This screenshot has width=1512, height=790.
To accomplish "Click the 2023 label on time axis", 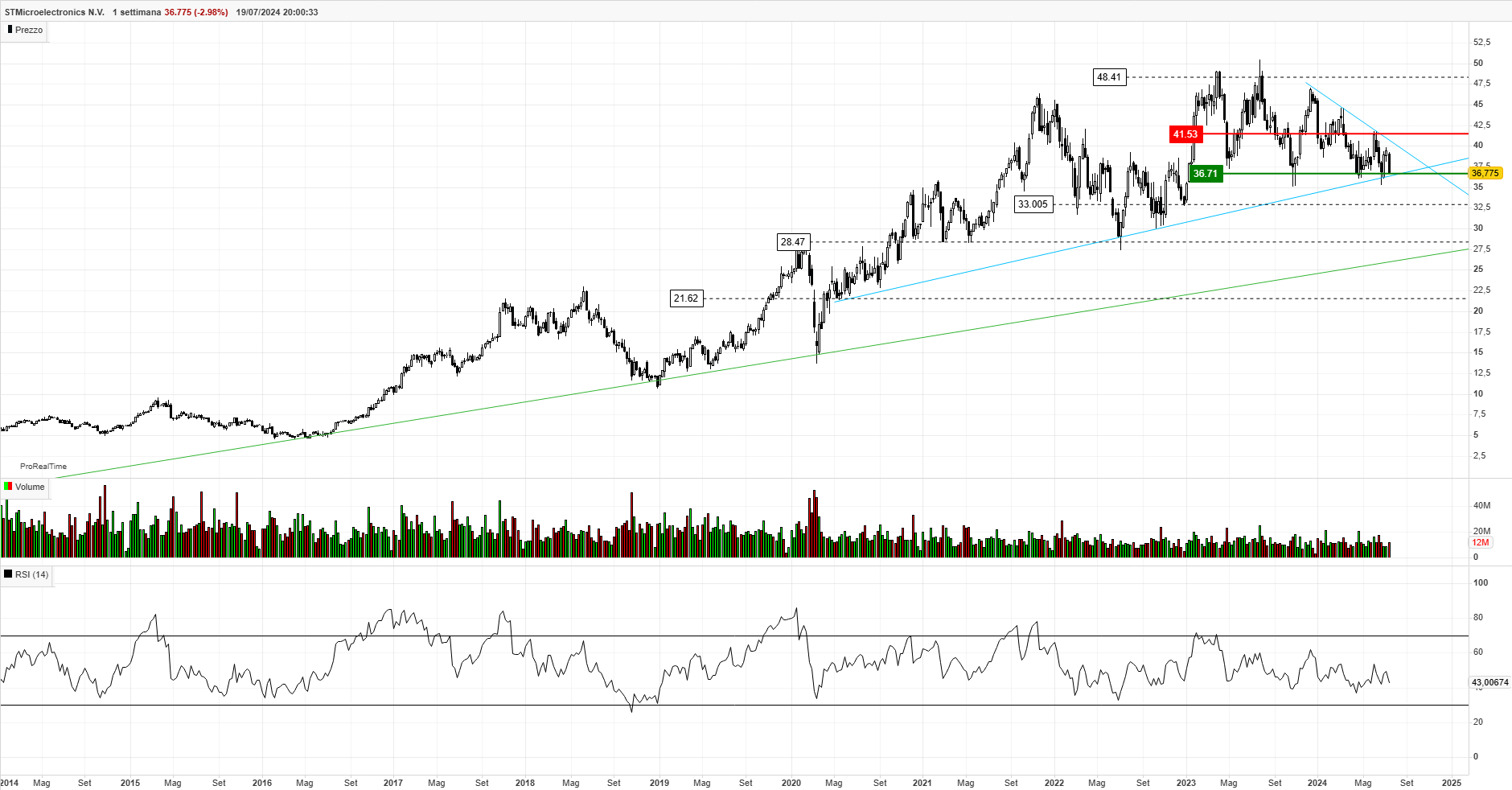I will coord(1185,783).
